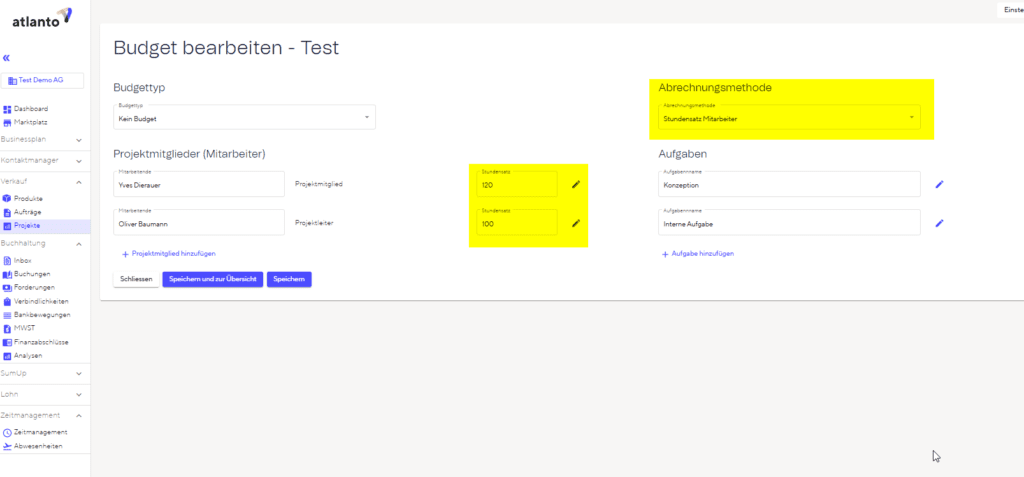Open Dashboard from the sidebar
1024x477 pixels.
[x=30, y=109]
